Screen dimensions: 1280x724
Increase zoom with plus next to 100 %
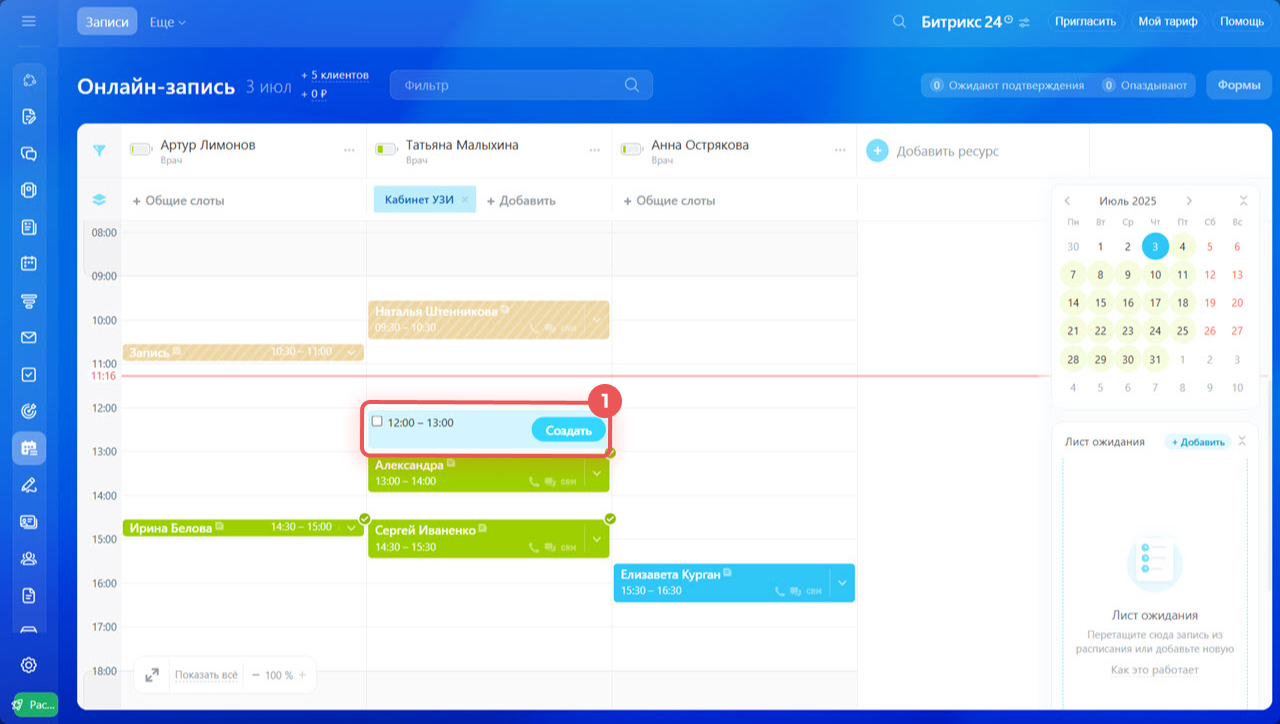302,675
